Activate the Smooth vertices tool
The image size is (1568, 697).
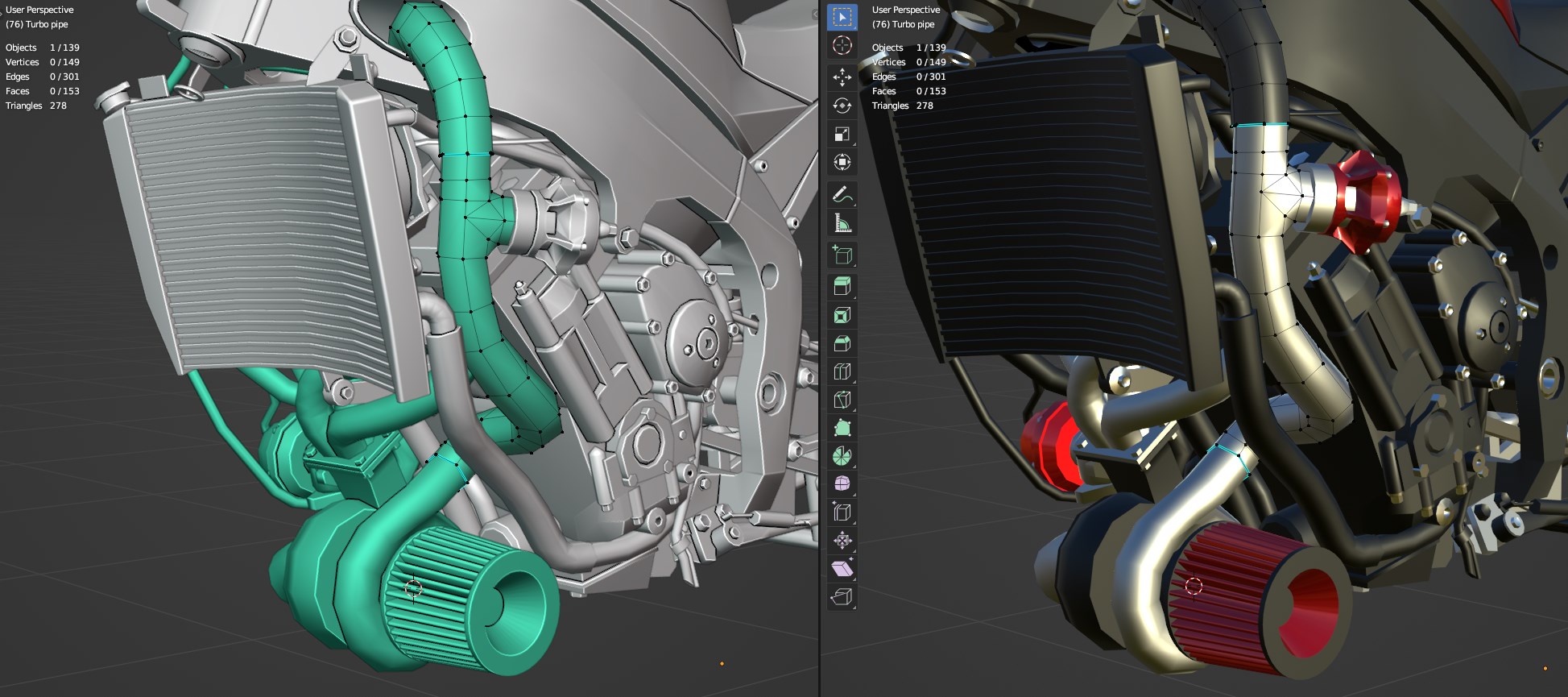coord(842,483)
